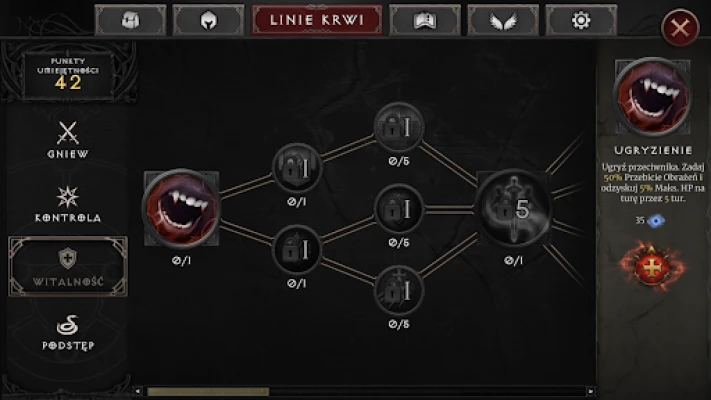Click the red upgrade cross button in skill panel
This screenshot has height=400, width=711.
[652, 266]
